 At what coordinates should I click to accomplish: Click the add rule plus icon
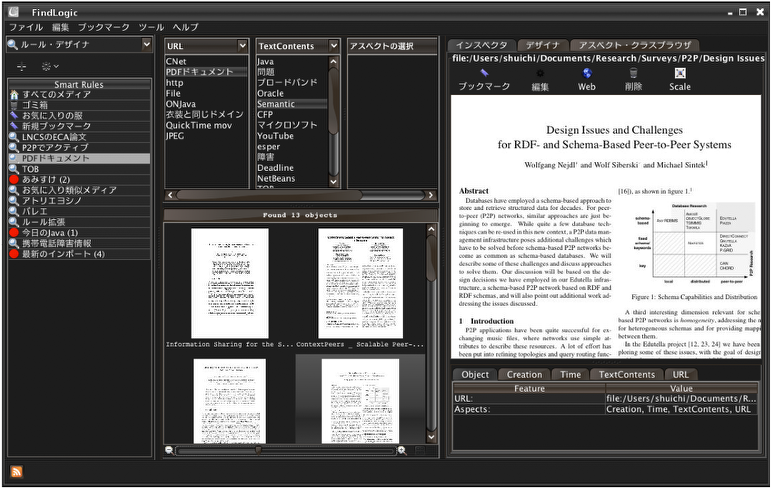(22, 67)
